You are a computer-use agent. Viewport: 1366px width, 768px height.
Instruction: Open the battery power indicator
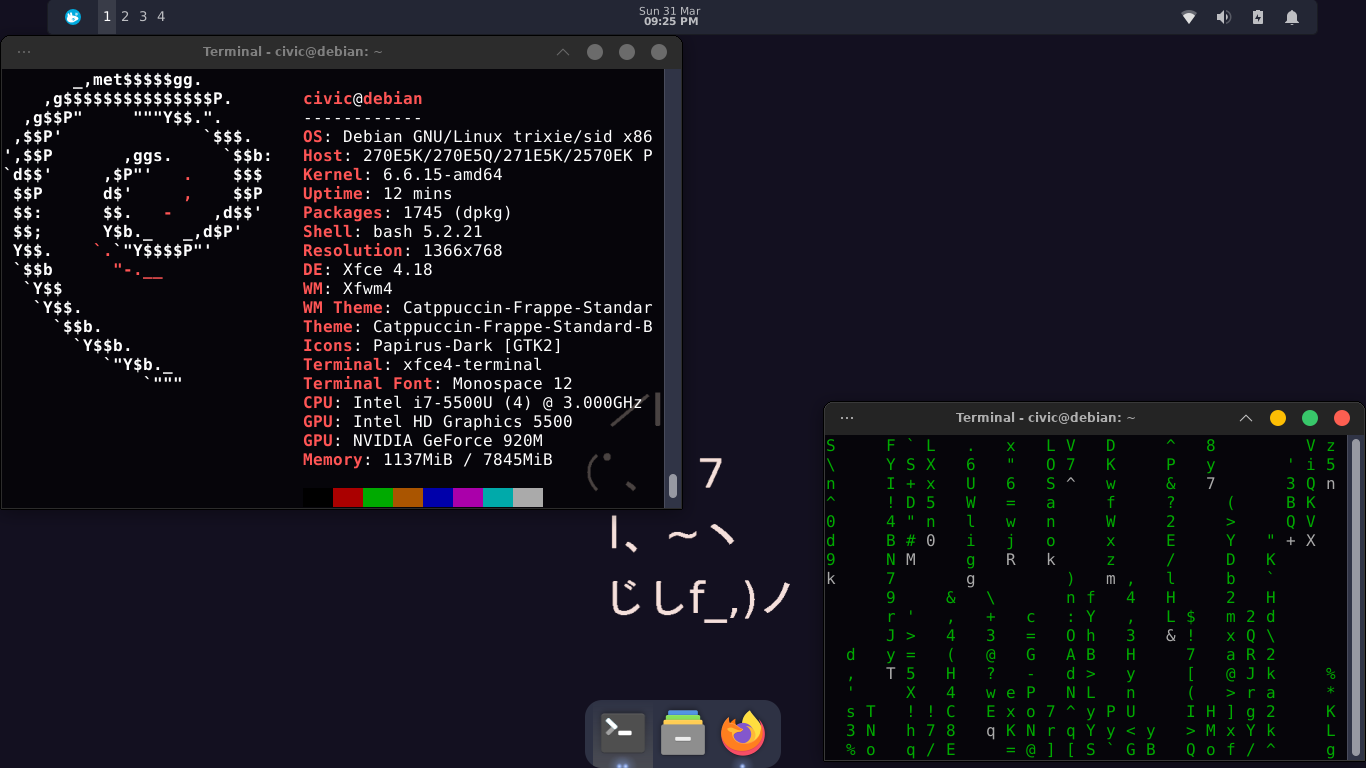1258,17
